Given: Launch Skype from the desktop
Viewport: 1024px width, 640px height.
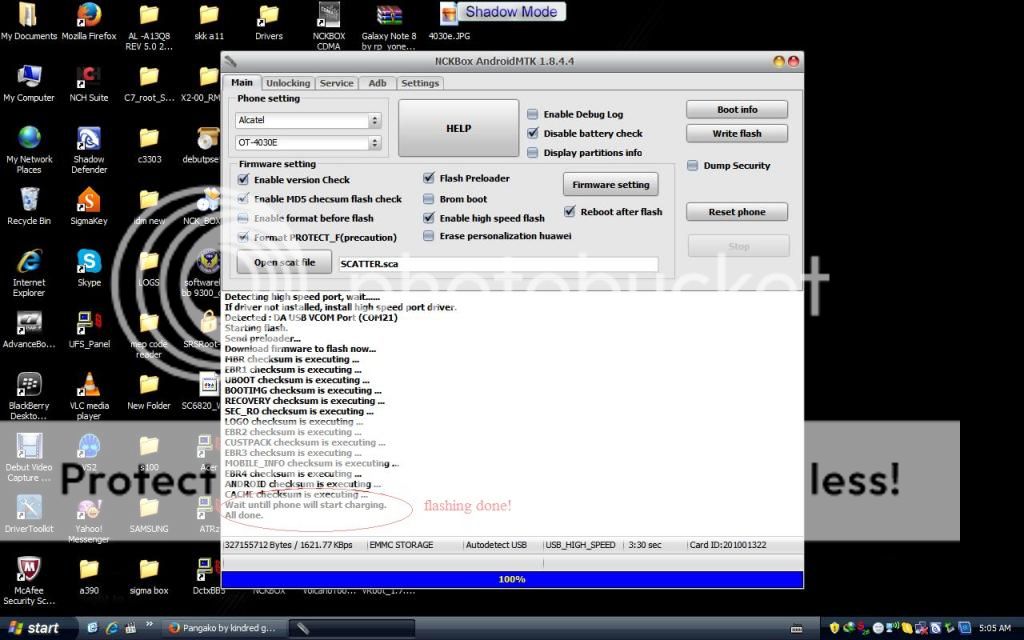Looking at the screenshot, I should coord(88,262).
